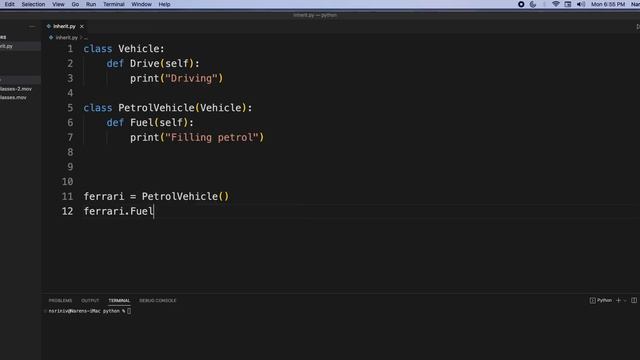Click on 'def Drive(self):' code line
This screenshot has height=360, width=640.
pos(153,64)
